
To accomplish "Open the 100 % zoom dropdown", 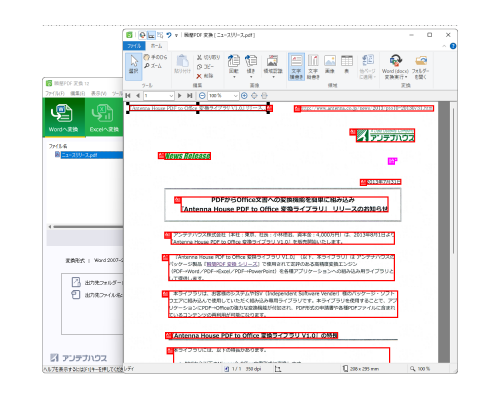I will 223,96.
